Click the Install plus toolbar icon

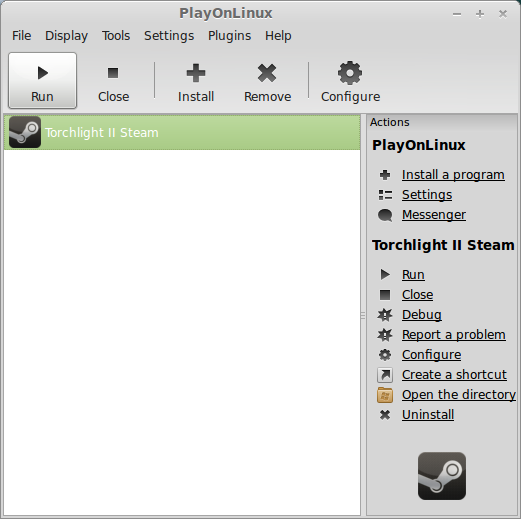[196, 73]
